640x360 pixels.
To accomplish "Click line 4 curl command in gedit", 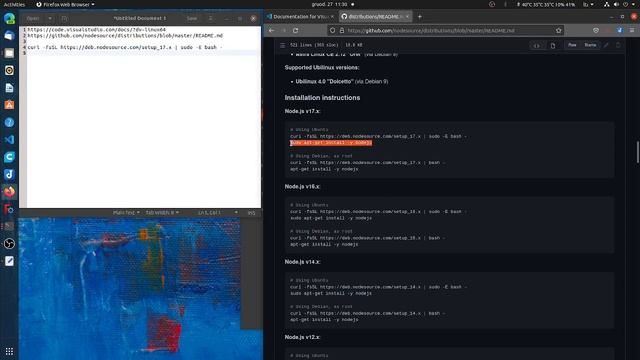I will tap(124, 47).
